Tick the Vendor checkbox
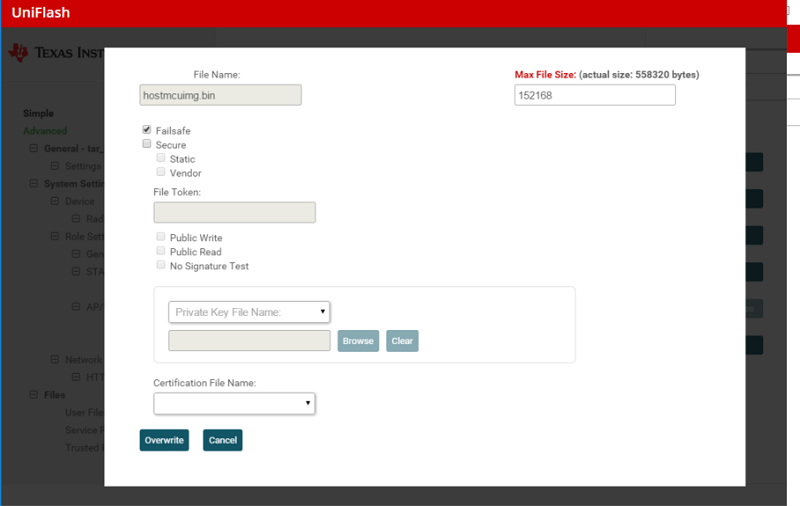 [161, 173]
